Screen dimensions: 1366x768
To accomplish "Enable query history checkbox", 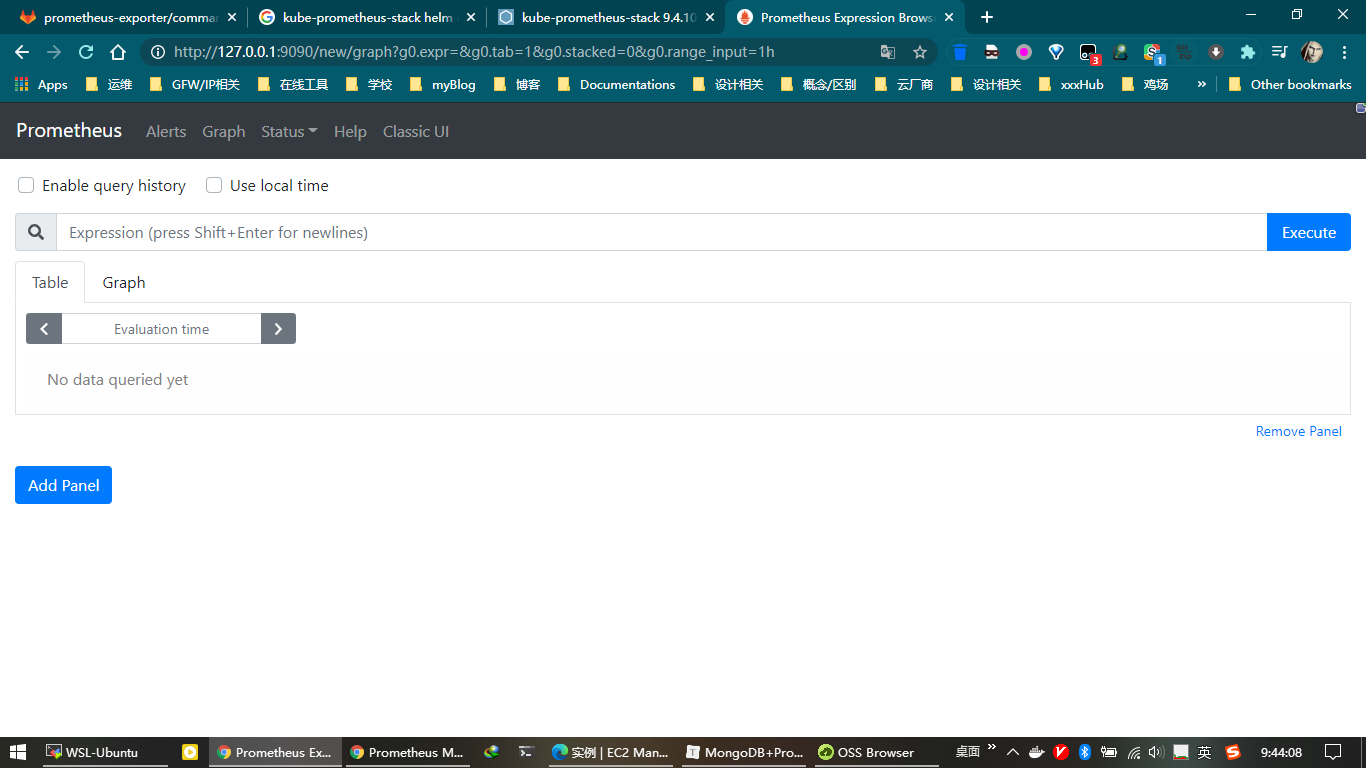I will coord(26,185).
